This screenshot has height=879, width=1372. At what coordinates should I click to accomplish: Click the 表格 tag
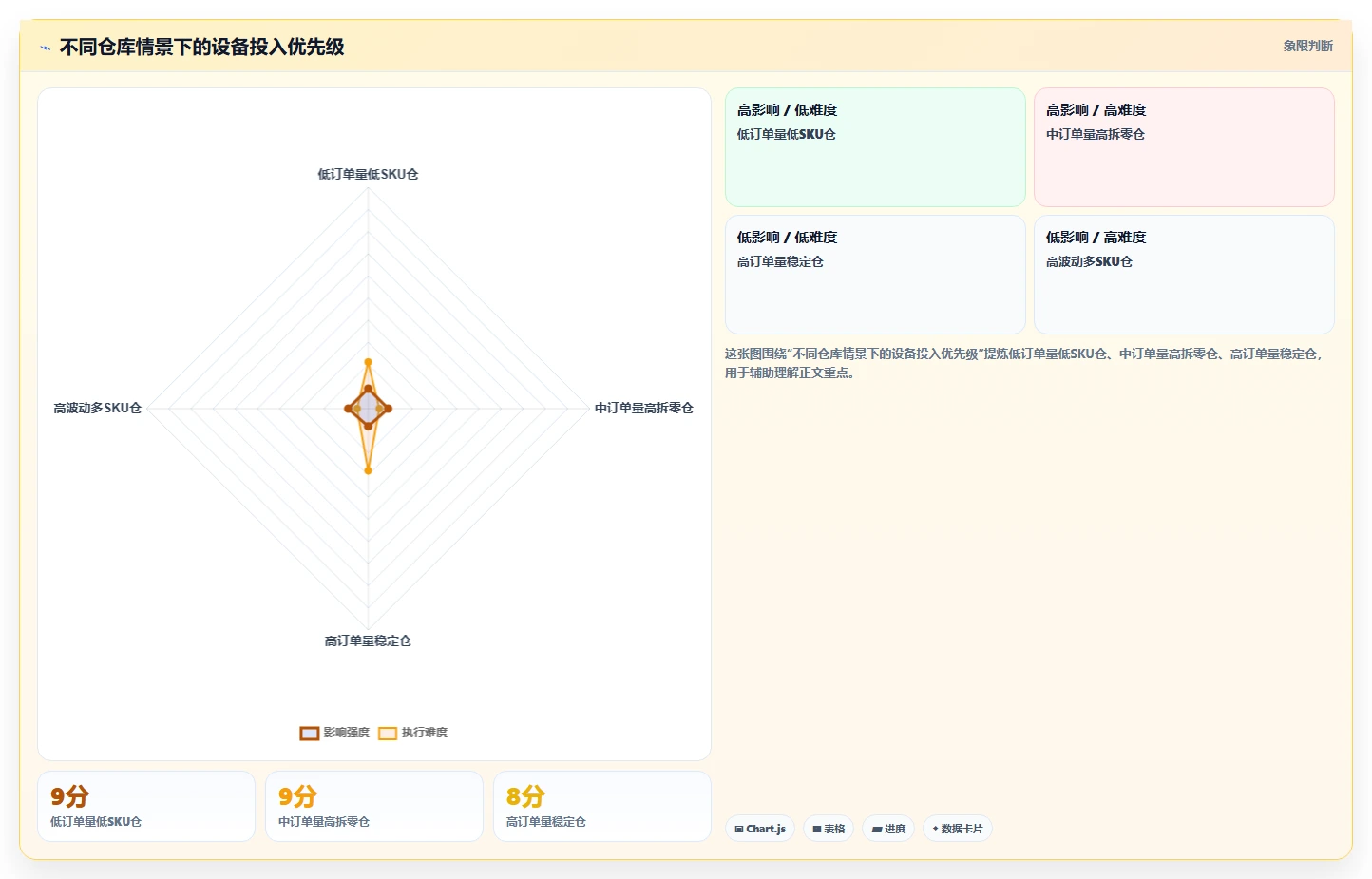click(829, 829)
